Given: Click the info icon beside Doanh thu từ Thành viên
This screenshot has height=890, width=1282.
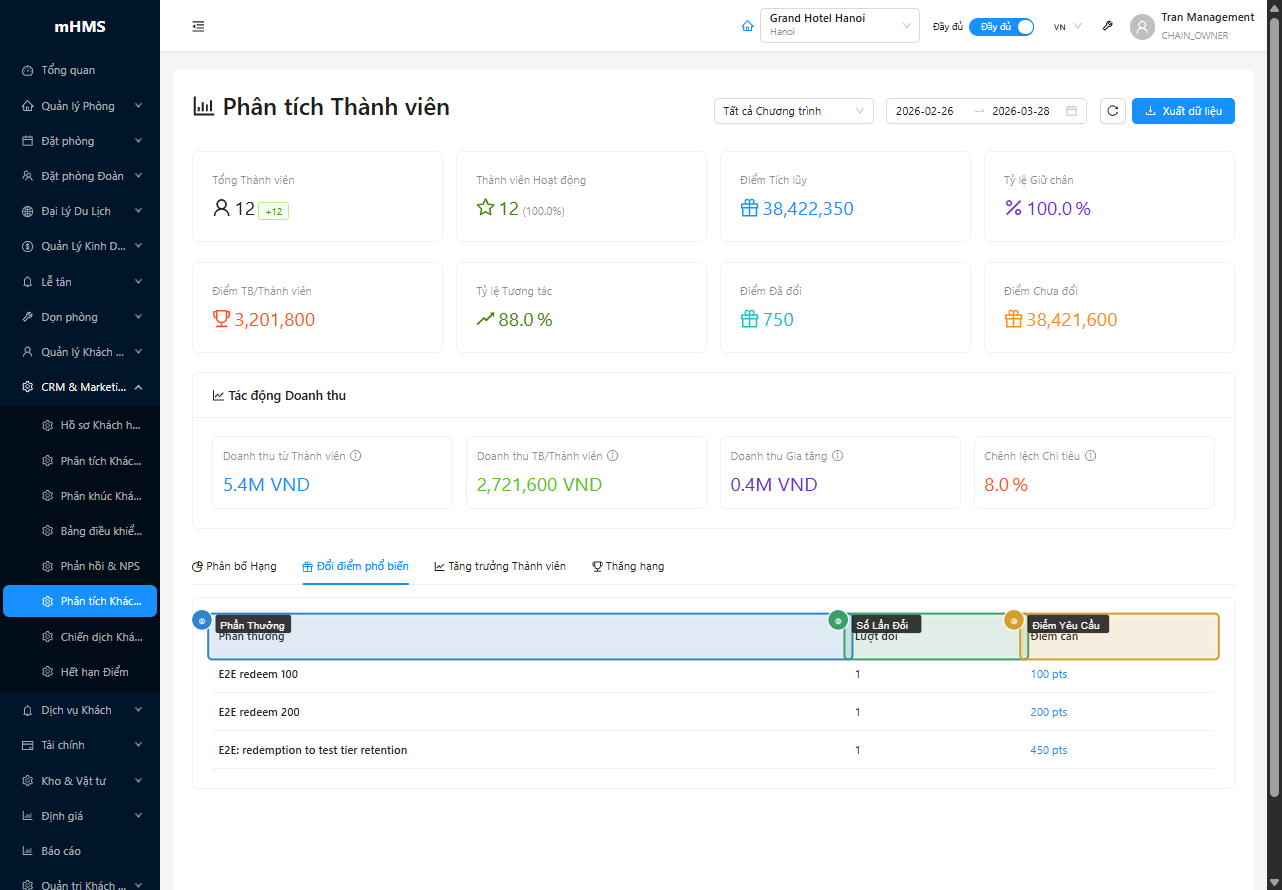Looking at the screenshot, I should (x=356, y=456).
